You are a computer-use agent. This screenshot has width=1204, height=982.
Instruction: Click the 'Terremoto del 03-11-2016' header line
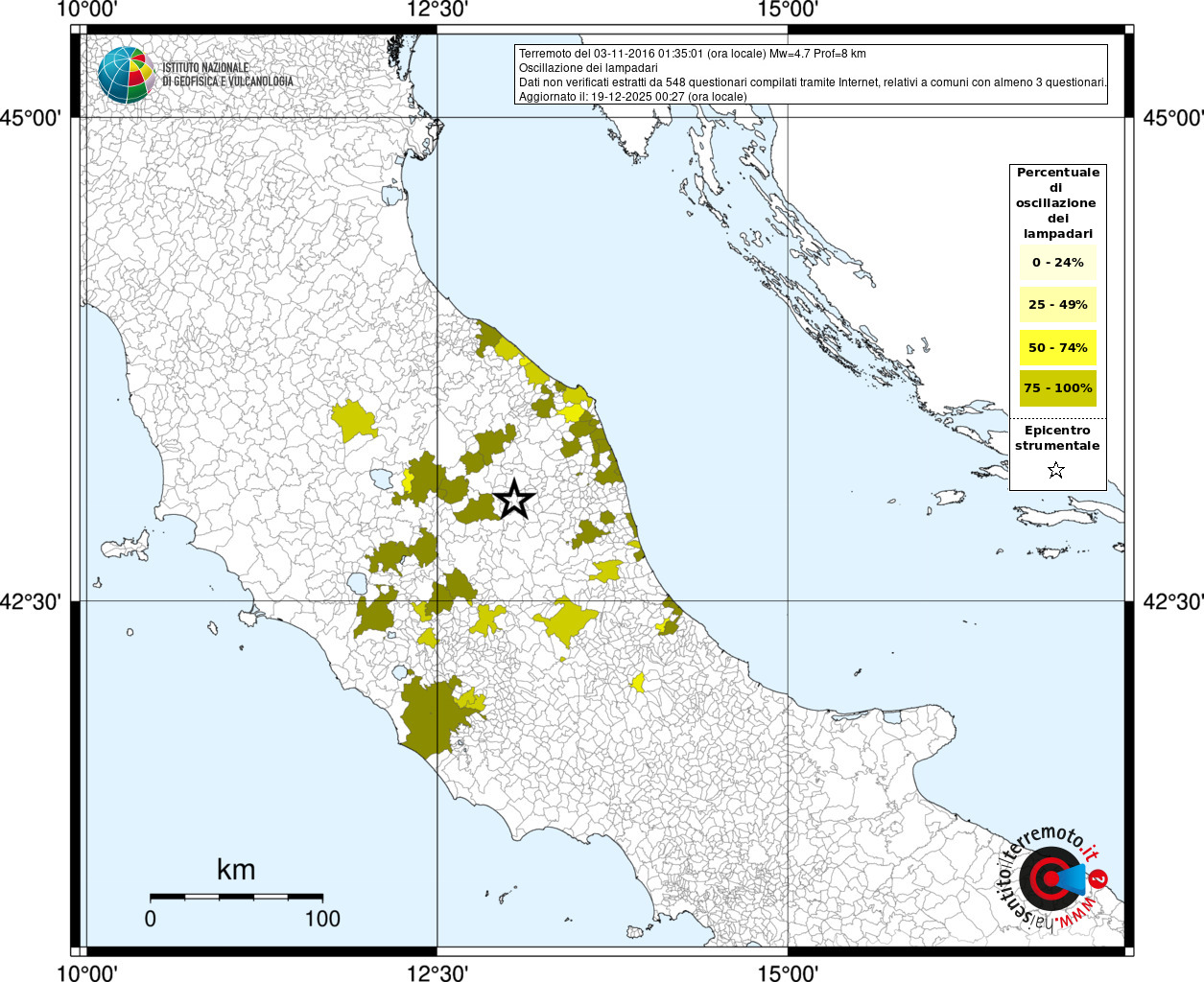pyautogui.click(x=692, y=54)
